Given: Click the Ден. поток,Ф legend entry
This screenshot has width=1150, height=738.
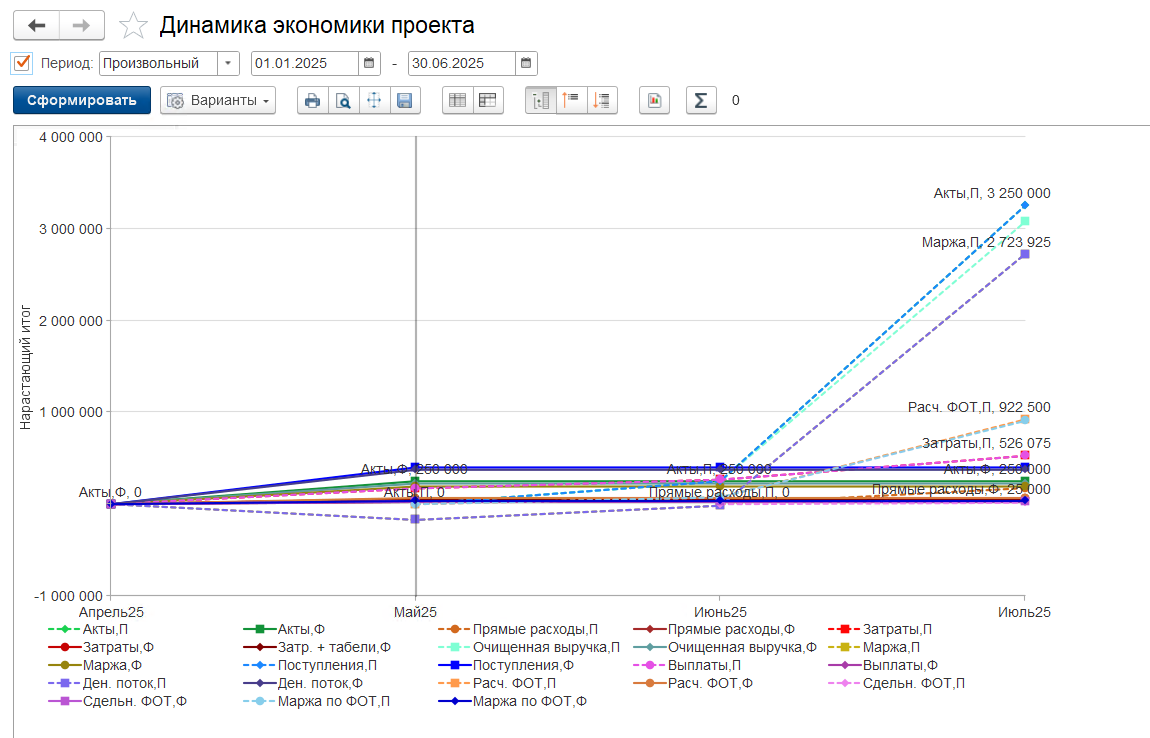Looking at the screenshot, I should coord(303,683).
